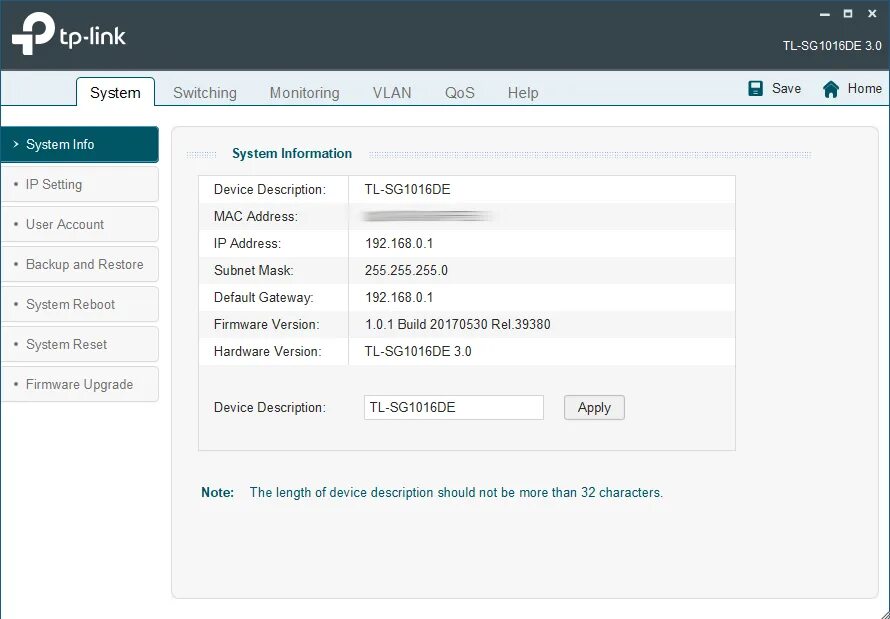Click the Save floppy disk icon
The image size is (890, 619).
tap(755, 89)
